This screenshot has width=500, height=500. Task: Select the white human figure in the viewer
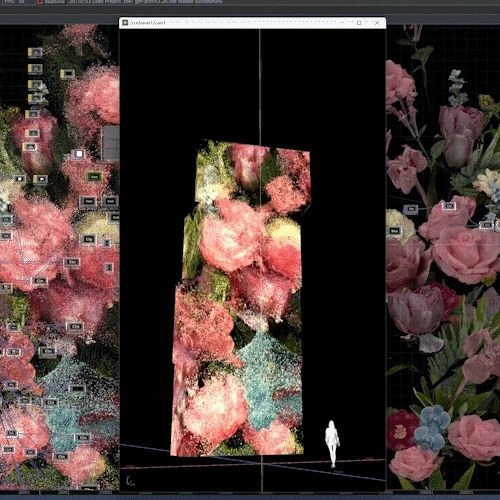click(332, 443)
